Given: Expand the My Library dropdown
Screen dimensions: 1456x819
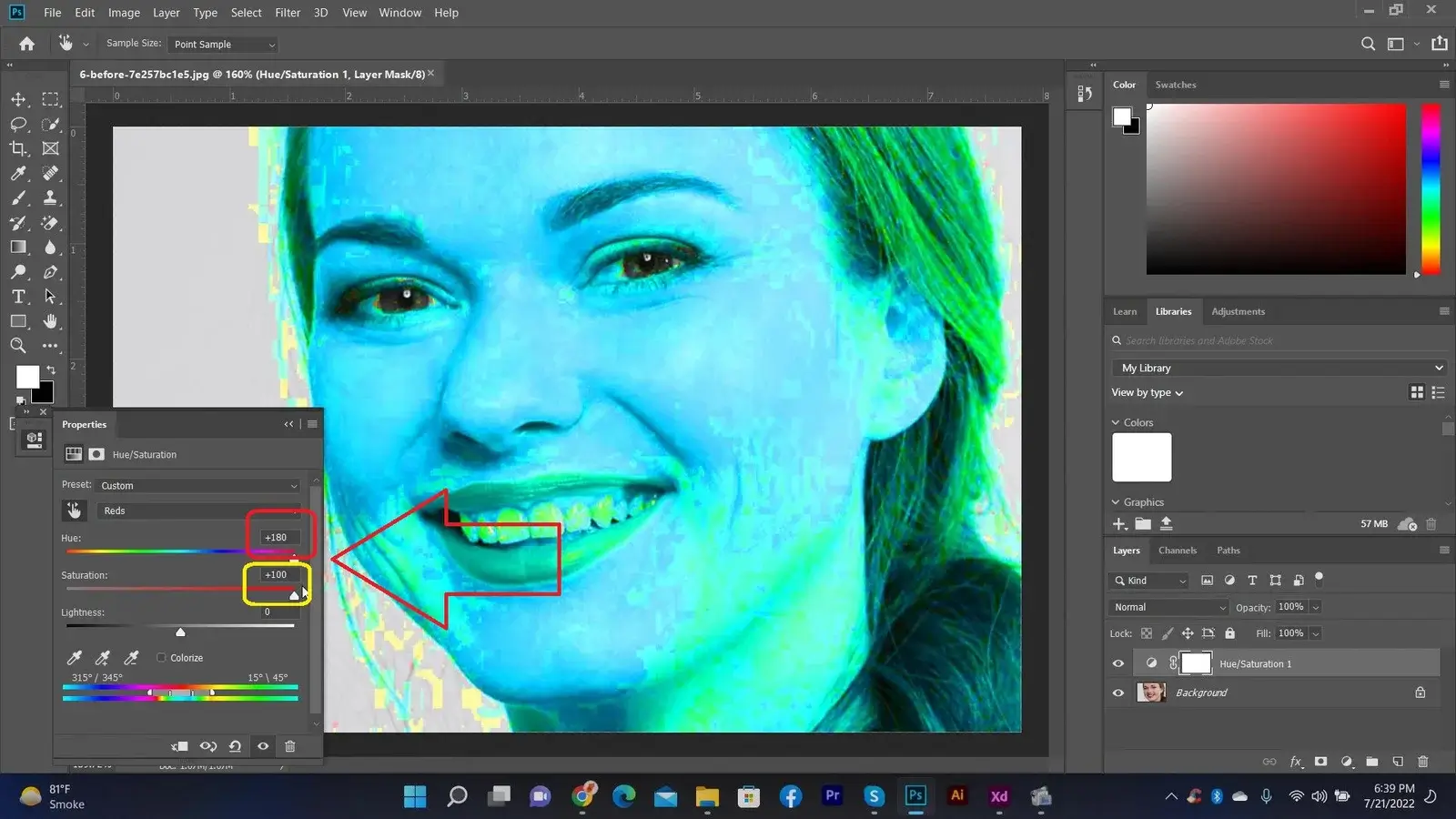Looking at the screenshot, I should 1278,368.
